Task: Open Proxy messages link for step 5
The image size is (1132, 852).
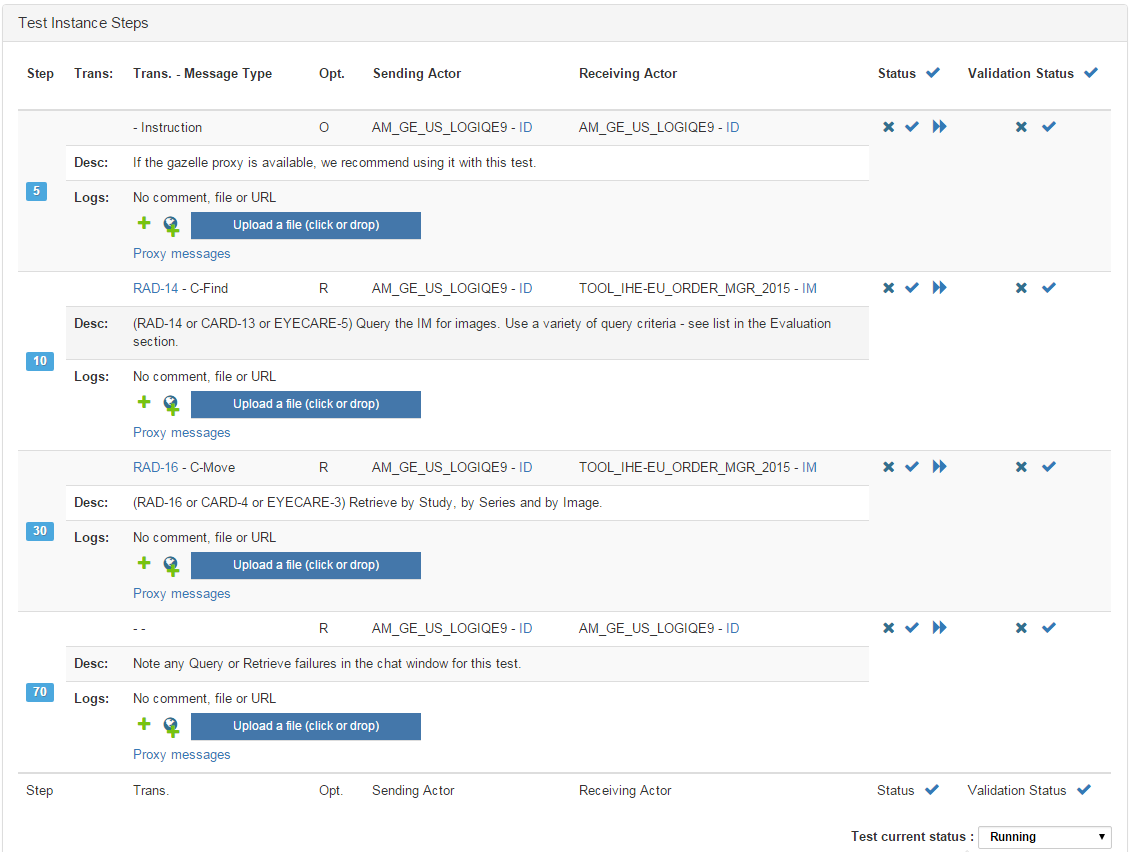Action: pyautogui.click(x=181, y=254)
